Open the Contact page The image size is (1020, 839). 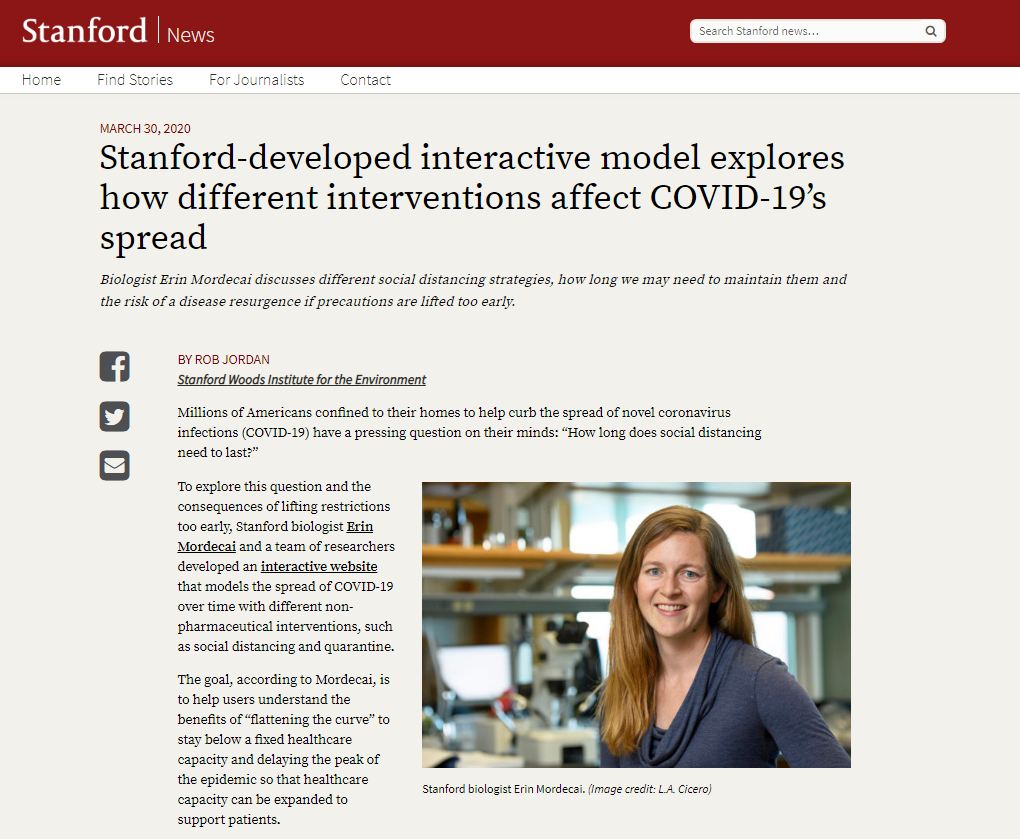366,80
